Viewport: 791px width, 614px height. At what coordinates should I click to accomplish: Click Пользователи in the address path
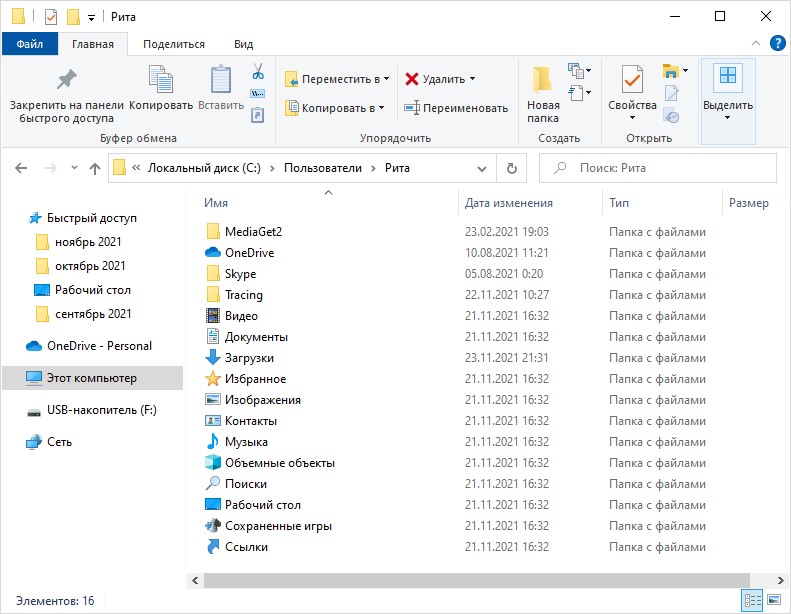322,168
